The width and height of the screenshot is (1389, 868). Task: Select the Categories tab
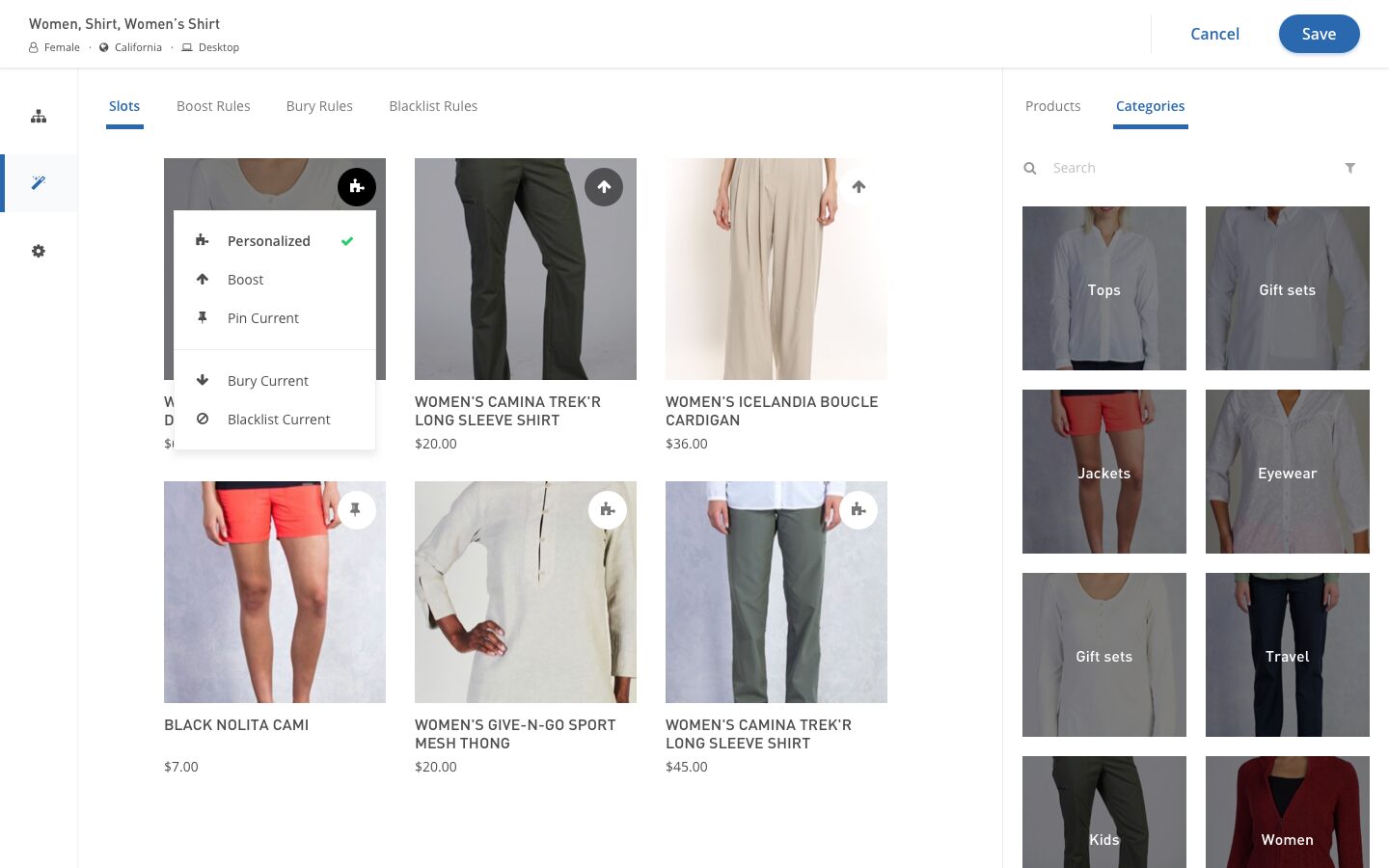tap(1150, 106)
